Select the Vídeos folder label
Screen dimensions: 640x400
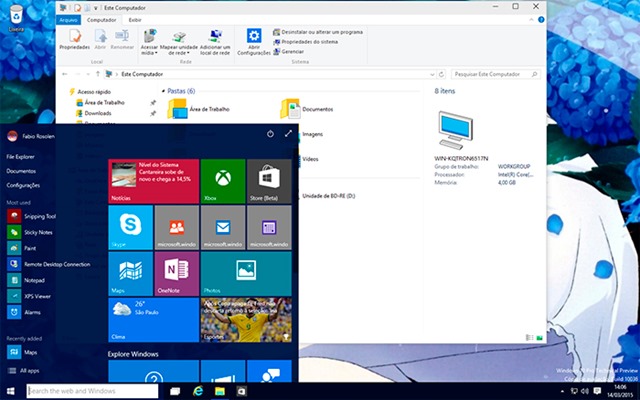[310, 159]
